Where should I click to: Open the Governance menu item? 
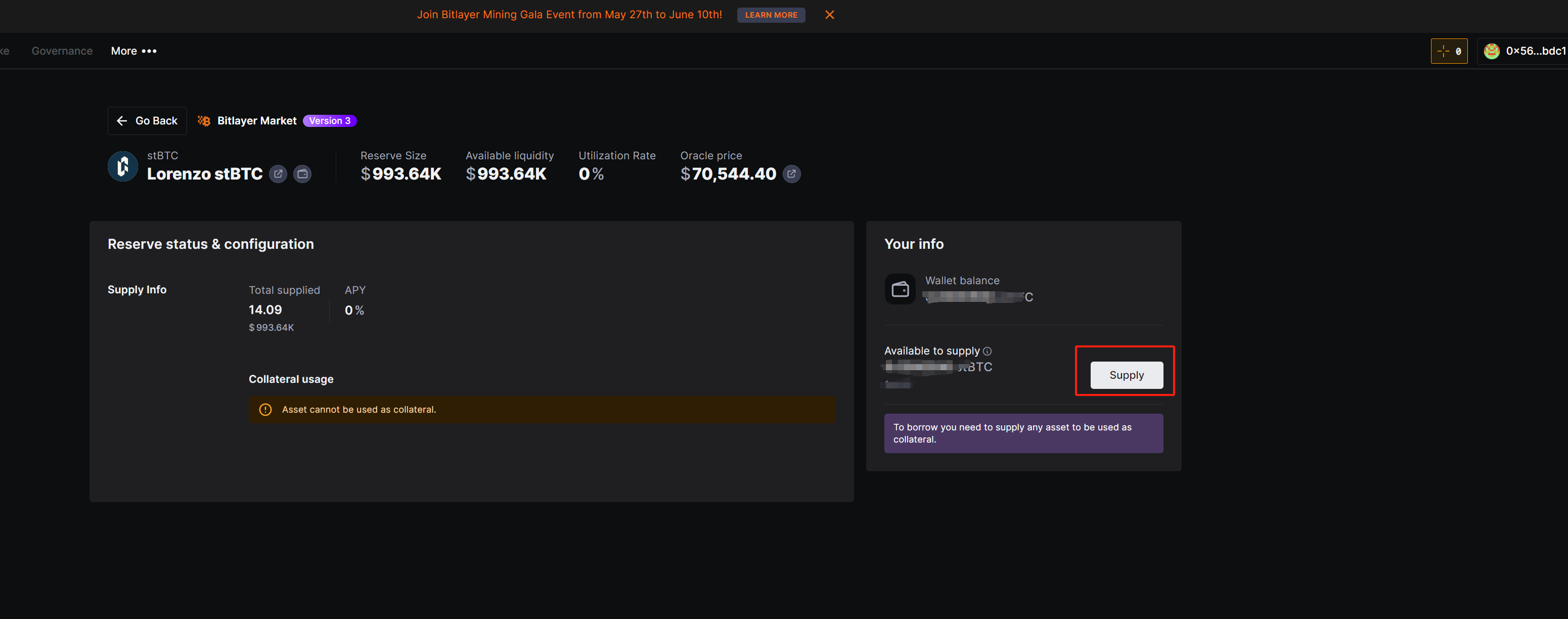(x=62, y=51)
